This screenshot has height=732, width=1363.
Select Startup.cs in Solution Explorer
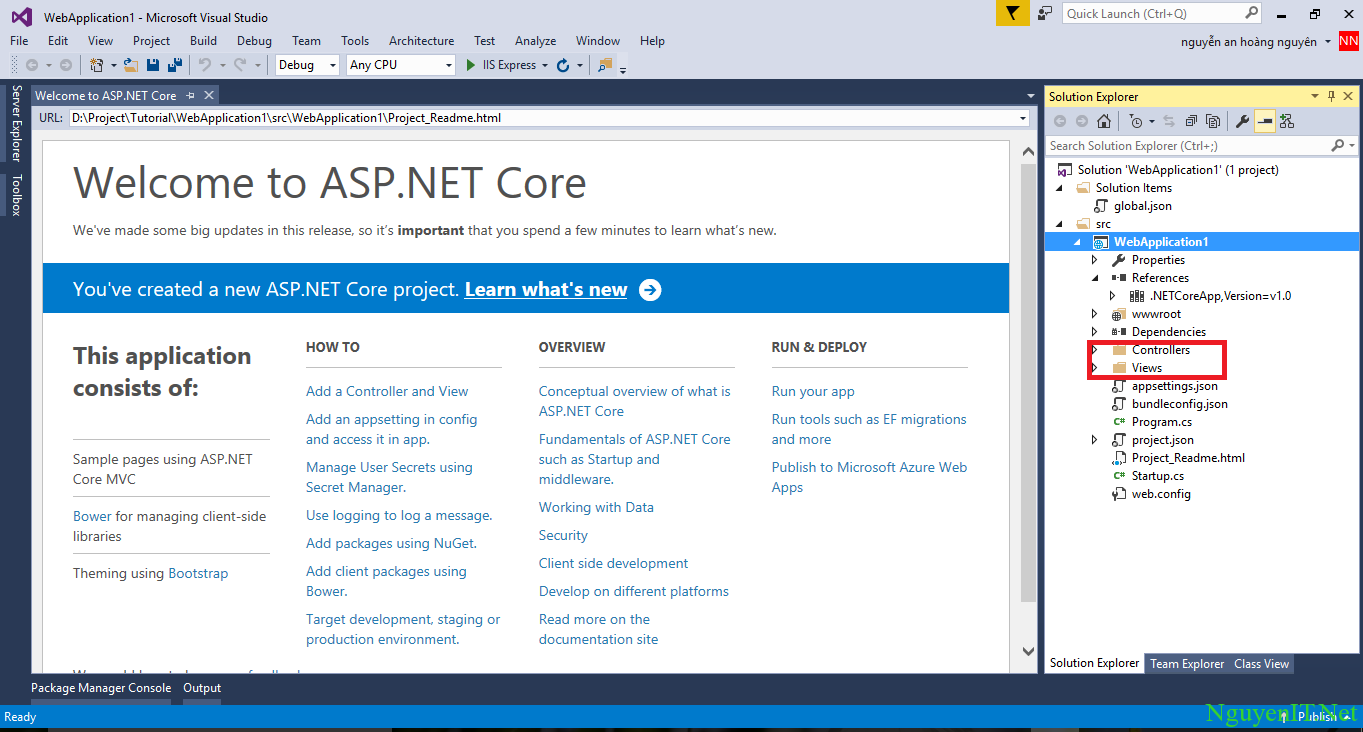click(1158, 476)
